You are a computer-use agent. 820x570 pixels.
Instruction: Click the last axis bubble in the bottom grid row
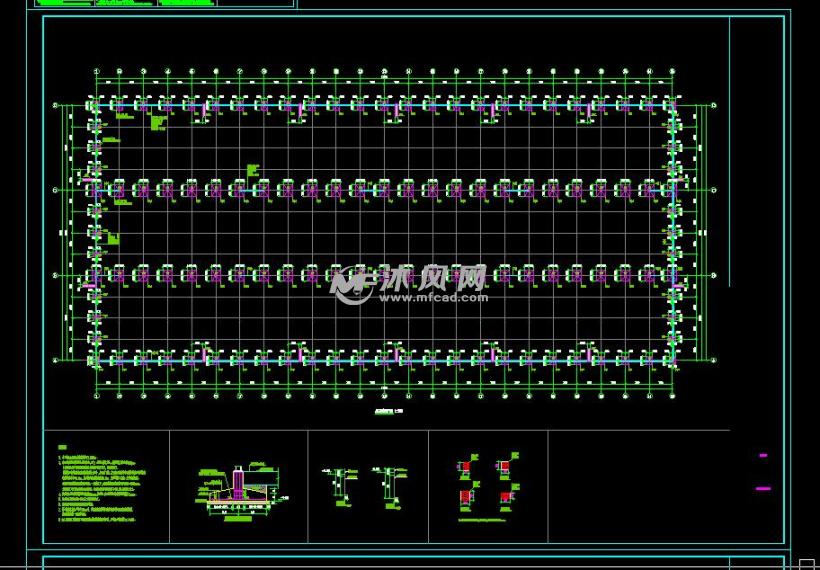tap(673, 395)
